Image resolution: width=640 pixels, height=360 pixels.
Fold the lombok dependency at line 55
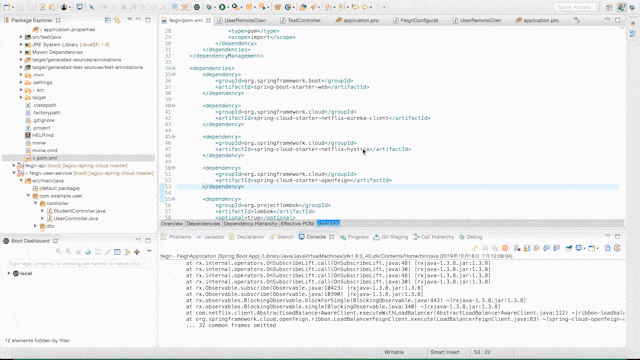[173, 199]
